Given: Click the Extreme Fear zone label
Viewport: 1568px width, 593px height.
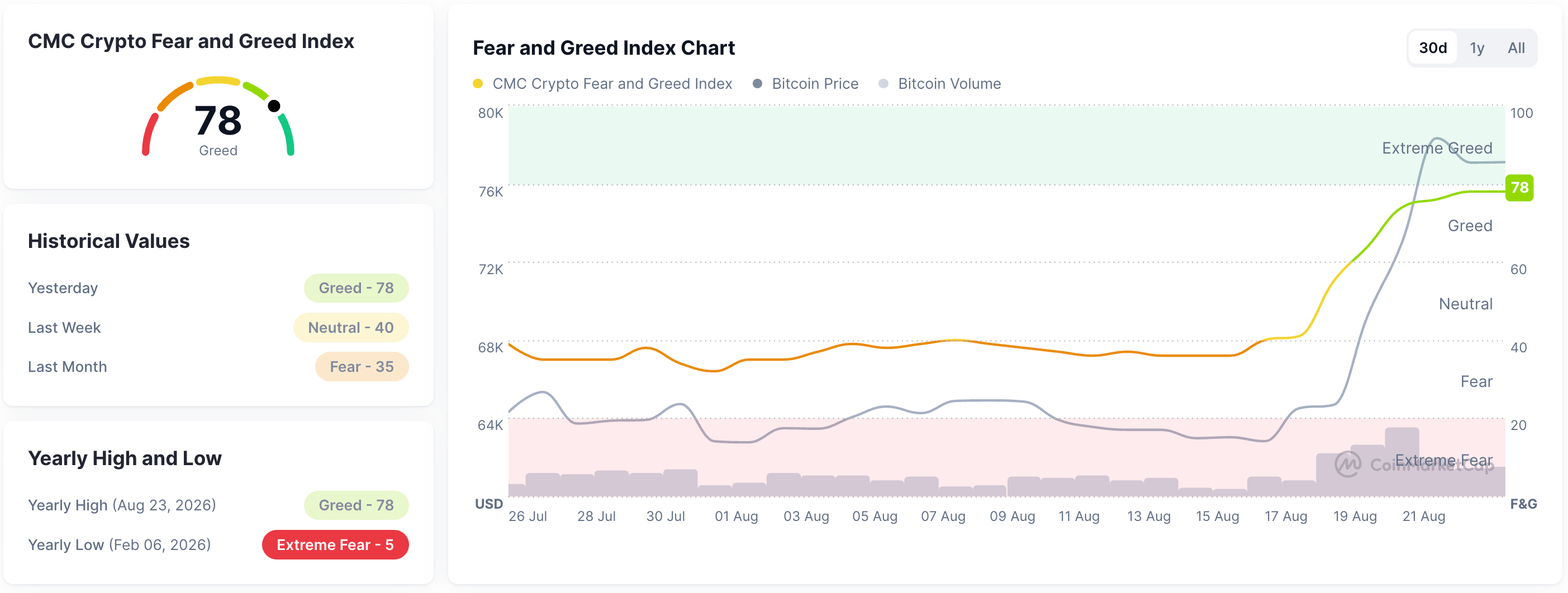Looking at the screenshot, I should click(x=1443, y=460).
